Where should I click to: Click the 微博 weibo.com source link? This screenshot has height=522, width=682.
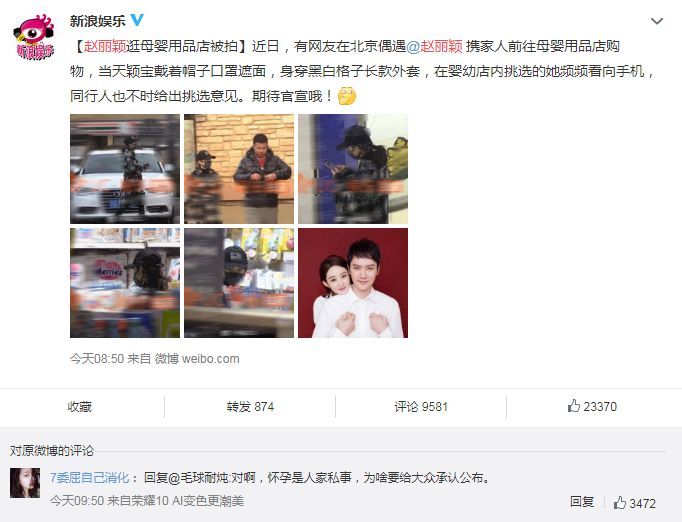[197, 359]
